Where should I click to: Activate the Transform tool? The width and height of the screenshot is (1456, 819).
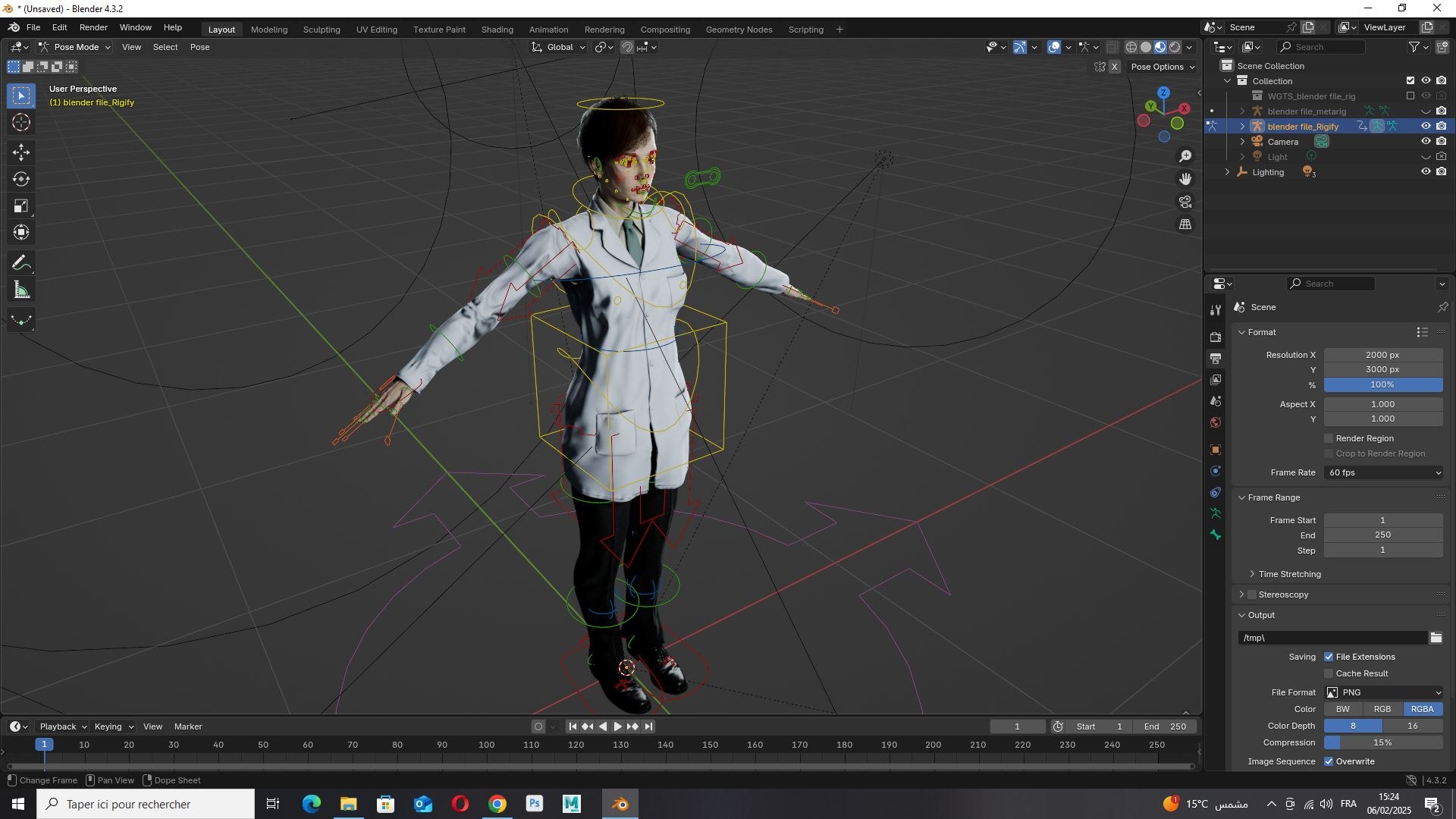(21, 232)
